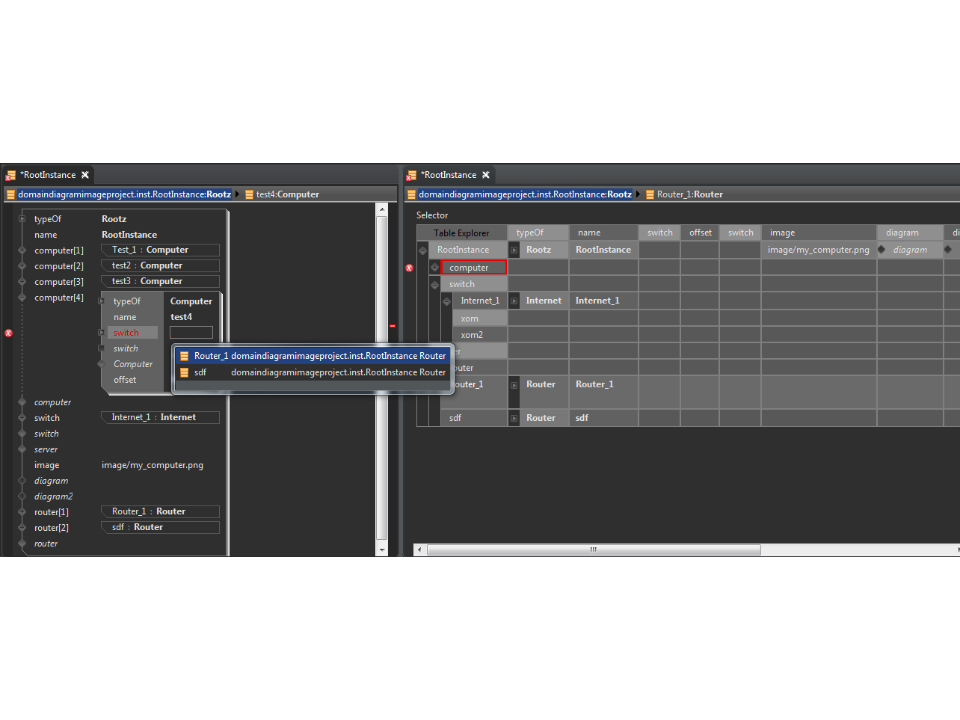Click the Router_1 icon in the suggestion popup
The height and width of the screenshot is (720, 960).
184,356
